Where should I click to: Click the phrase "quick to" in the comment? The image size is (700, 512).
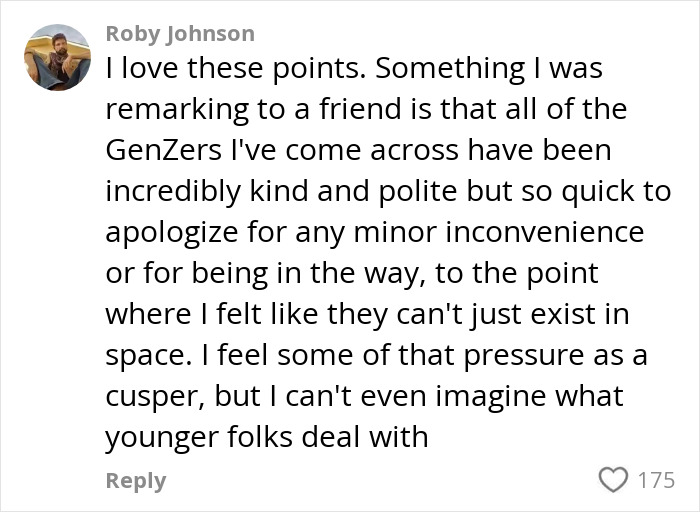(x=617, y=192)
